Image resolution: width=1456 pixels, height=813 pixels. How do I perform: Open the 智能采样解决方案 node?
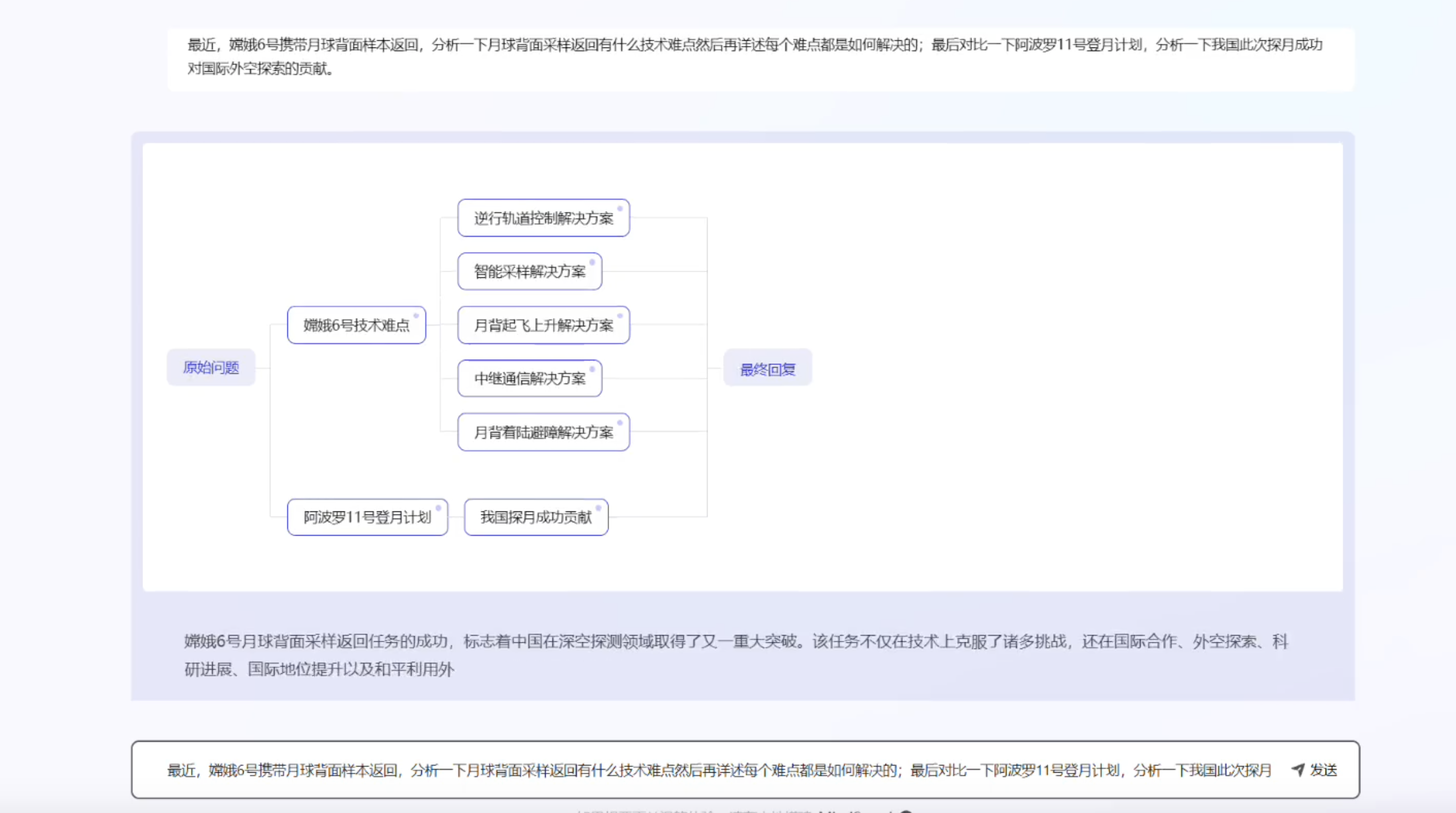point(529,271)
